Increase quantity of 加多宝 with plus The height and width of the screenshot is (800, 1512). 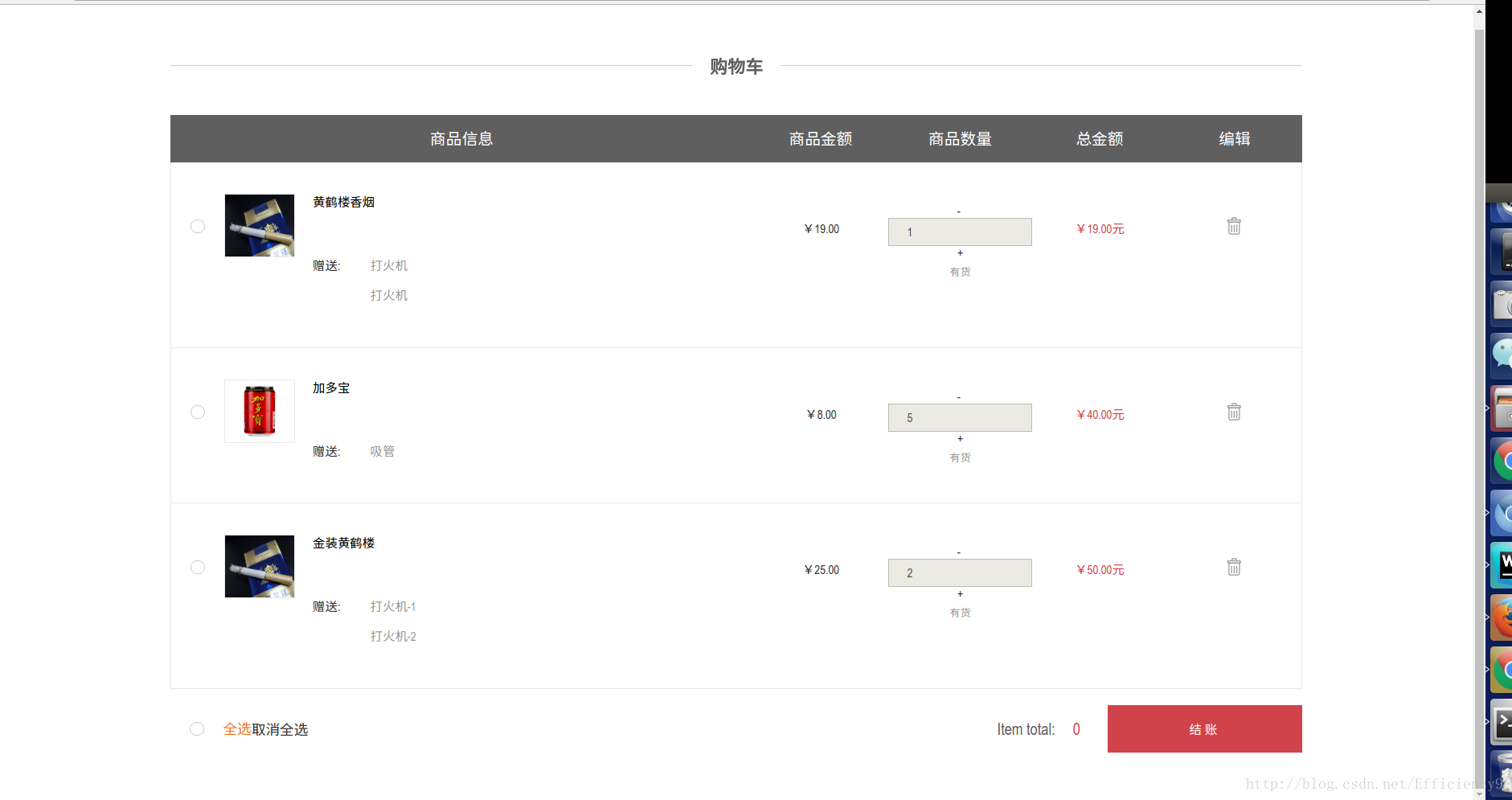pos(960,438)
